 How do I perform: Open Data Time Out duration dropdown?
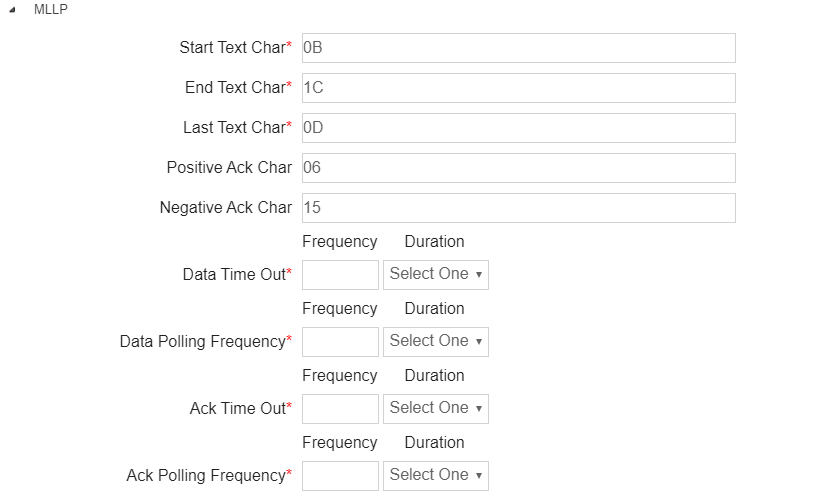[436, 275]
